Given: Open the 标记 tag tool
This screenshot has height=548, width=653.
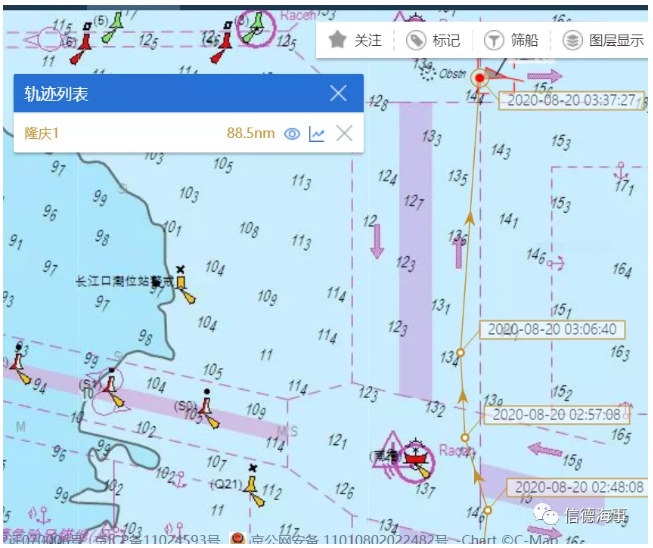Looking at the screenshot, I should tap(434, 40).
